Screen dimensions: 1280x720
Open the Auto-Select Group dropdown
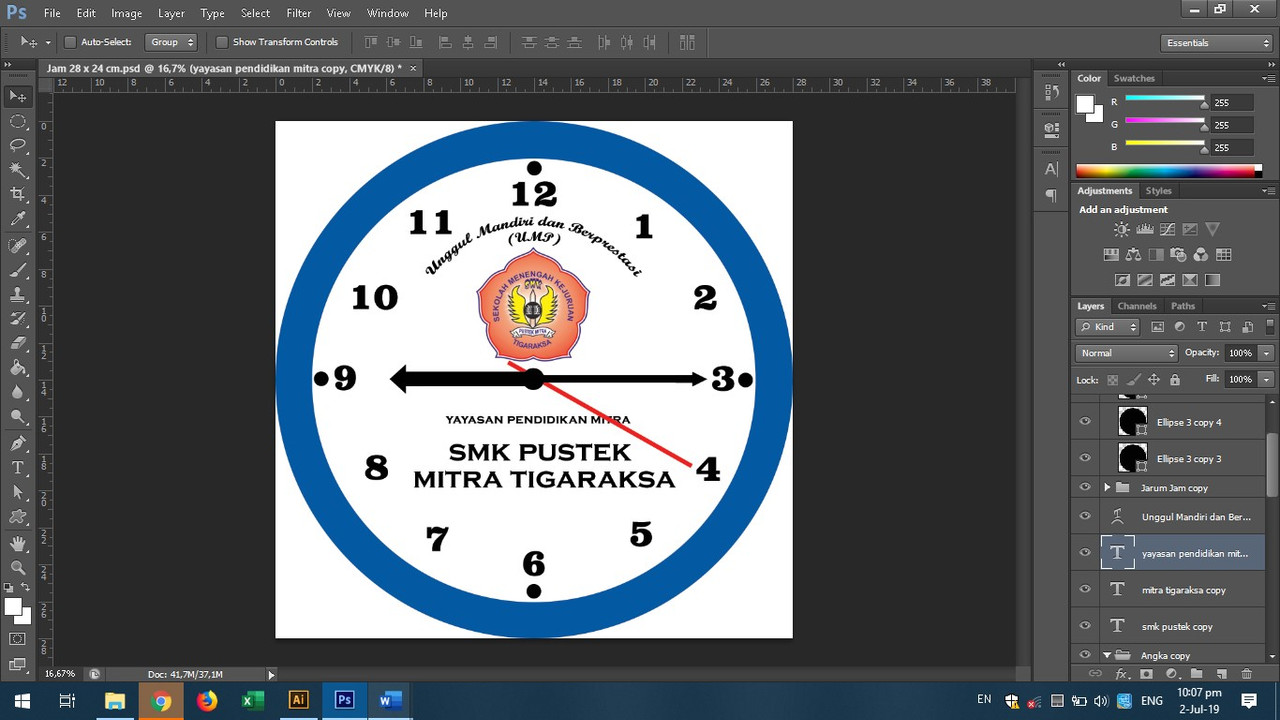[x=171, y=42]
